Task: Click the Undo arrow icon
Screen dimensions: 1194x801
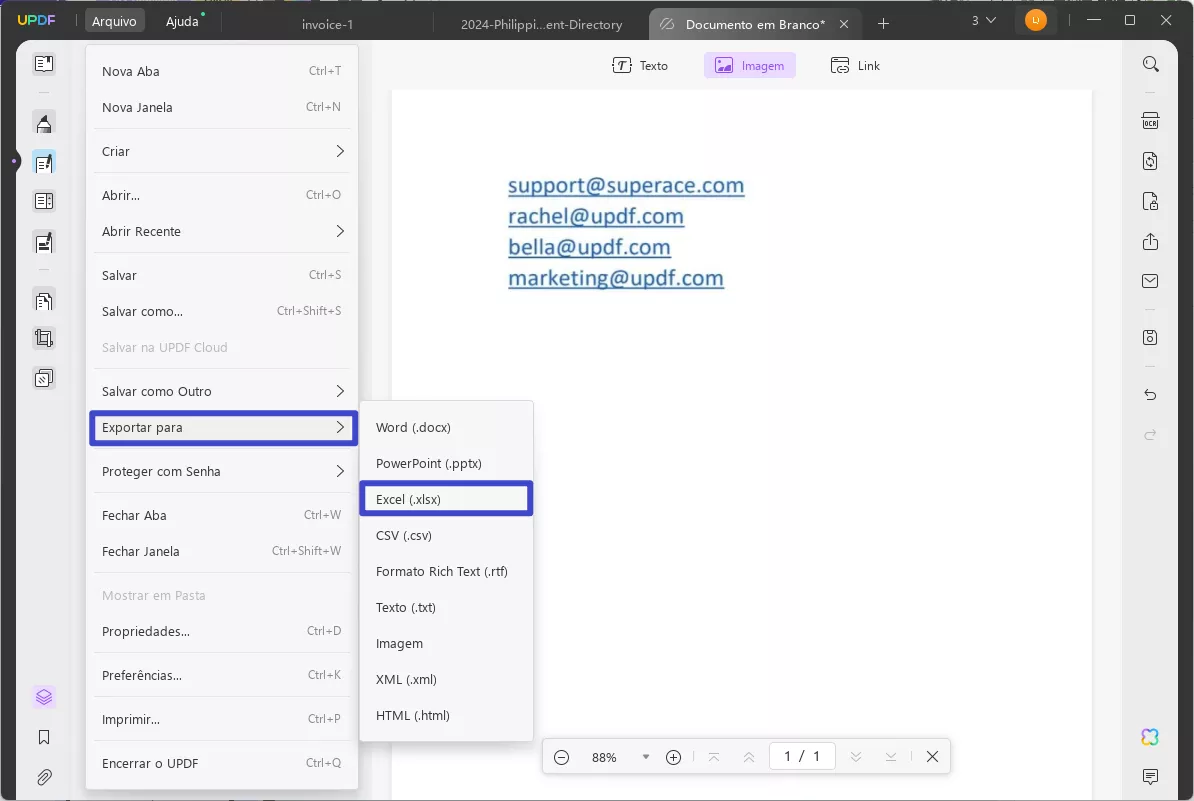Action: point(1151,394)
